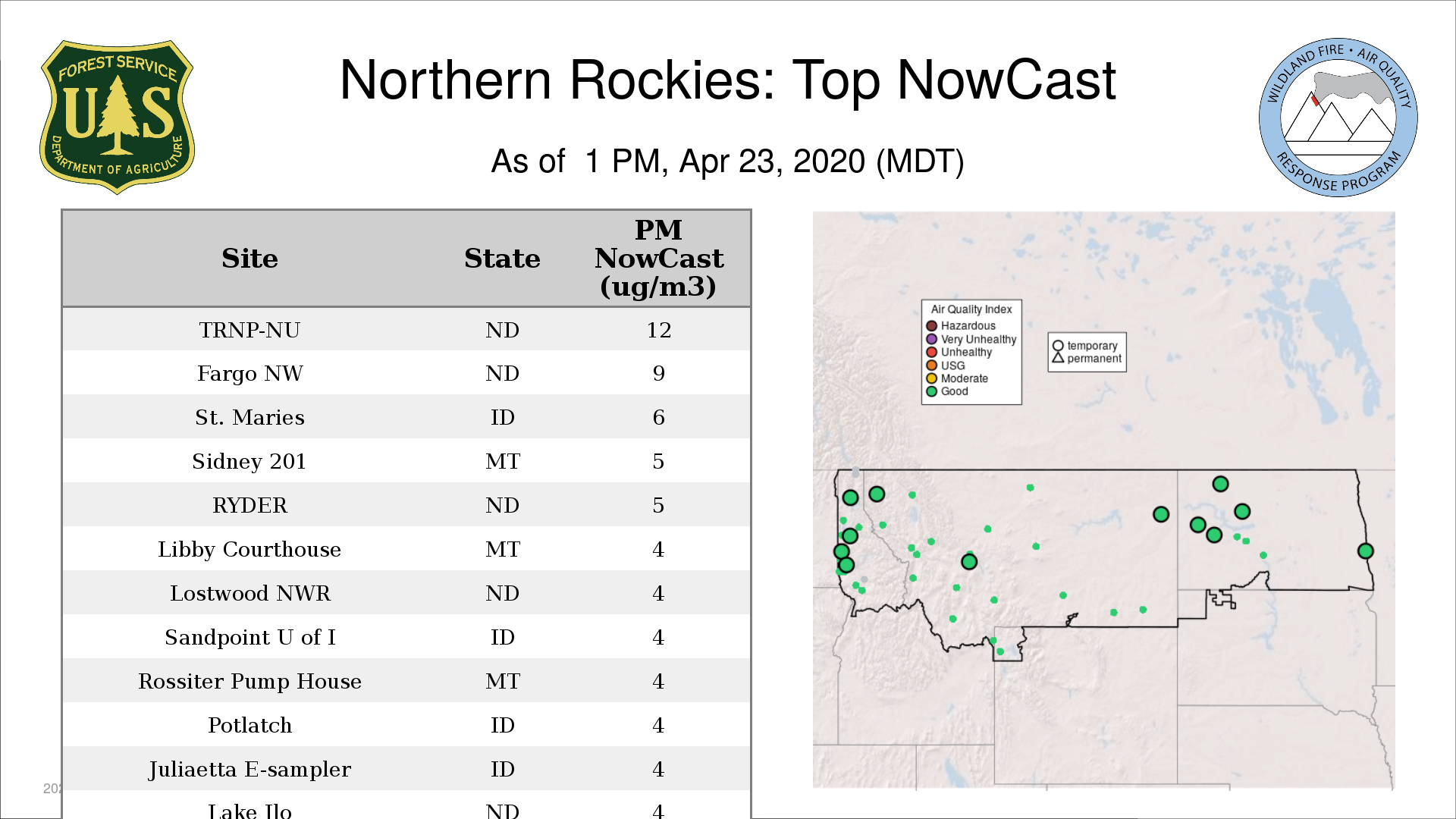Click the Hazardous dark red legend circle
This screenshot has width=1456, height=819.
pyautogui.click(x=932, y=326)
